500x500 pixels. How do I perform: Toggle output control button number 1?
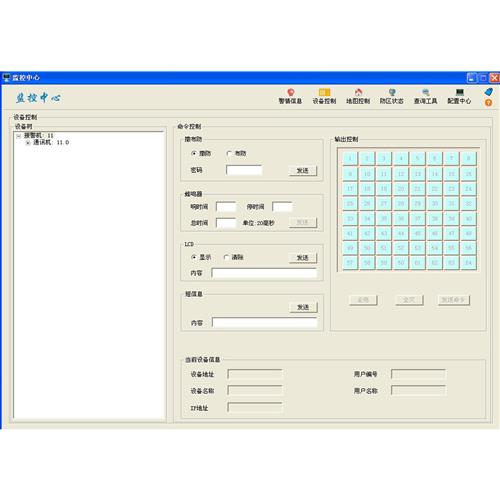350,158
